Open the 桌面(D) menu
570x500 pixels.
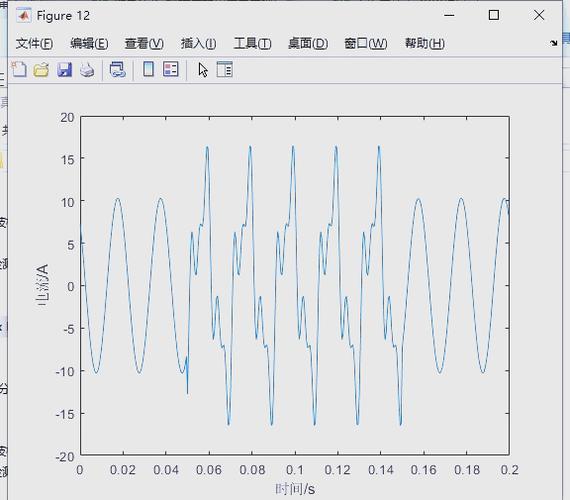[x=308, y=44]
